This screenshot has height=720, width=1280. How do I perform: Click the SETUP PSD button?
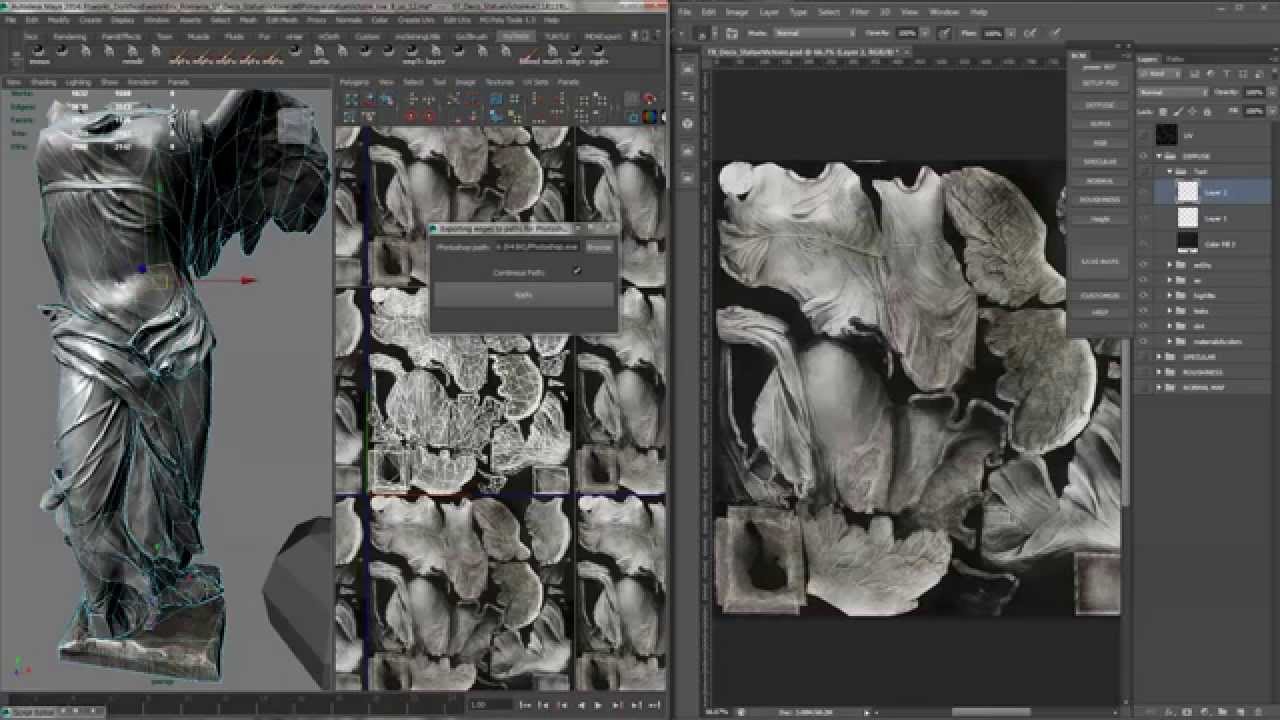[1099, 83]
